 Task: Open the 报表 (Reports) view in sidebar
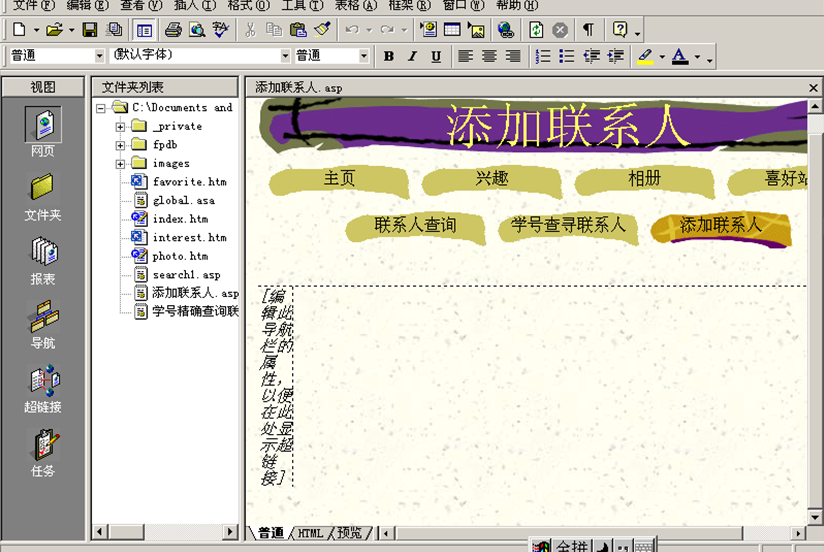pyautogui.click(x=43, y=260)
